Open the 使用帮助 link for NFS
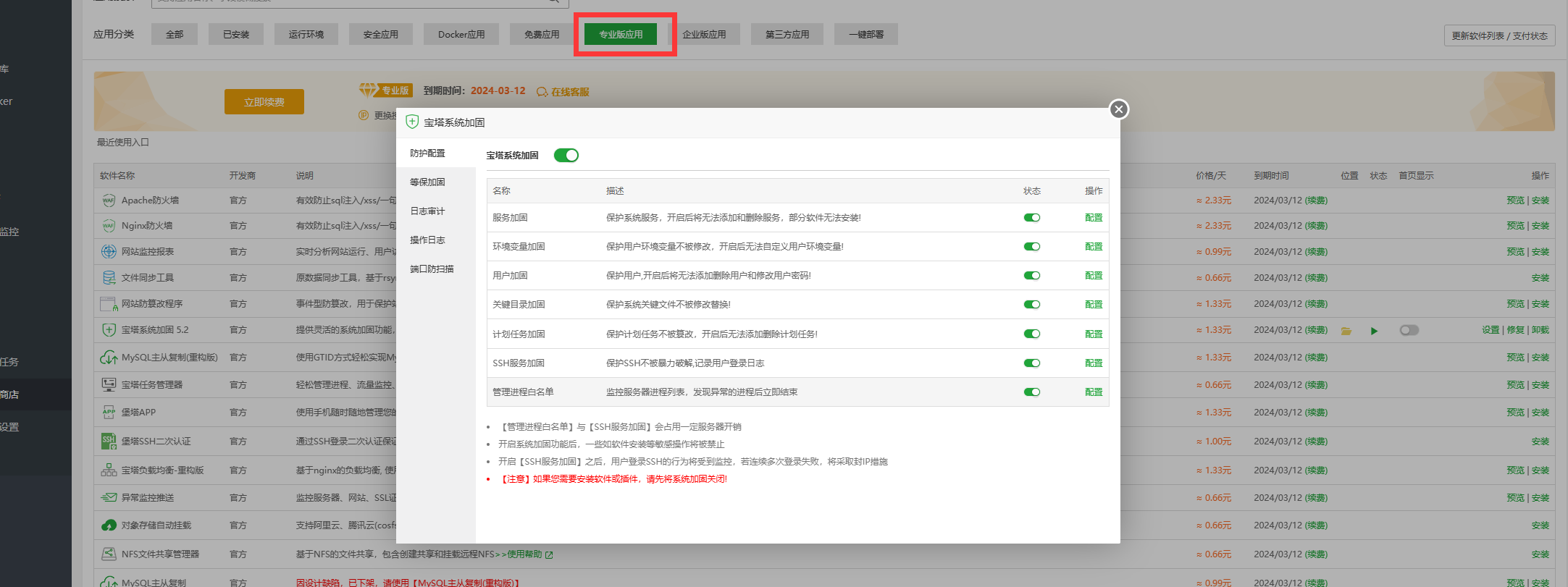 click(529, 554)
